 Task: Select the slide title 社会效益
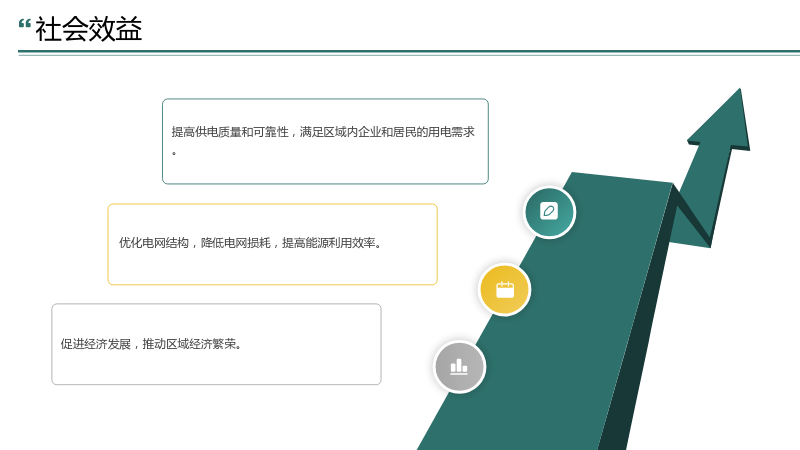[88, 29]
